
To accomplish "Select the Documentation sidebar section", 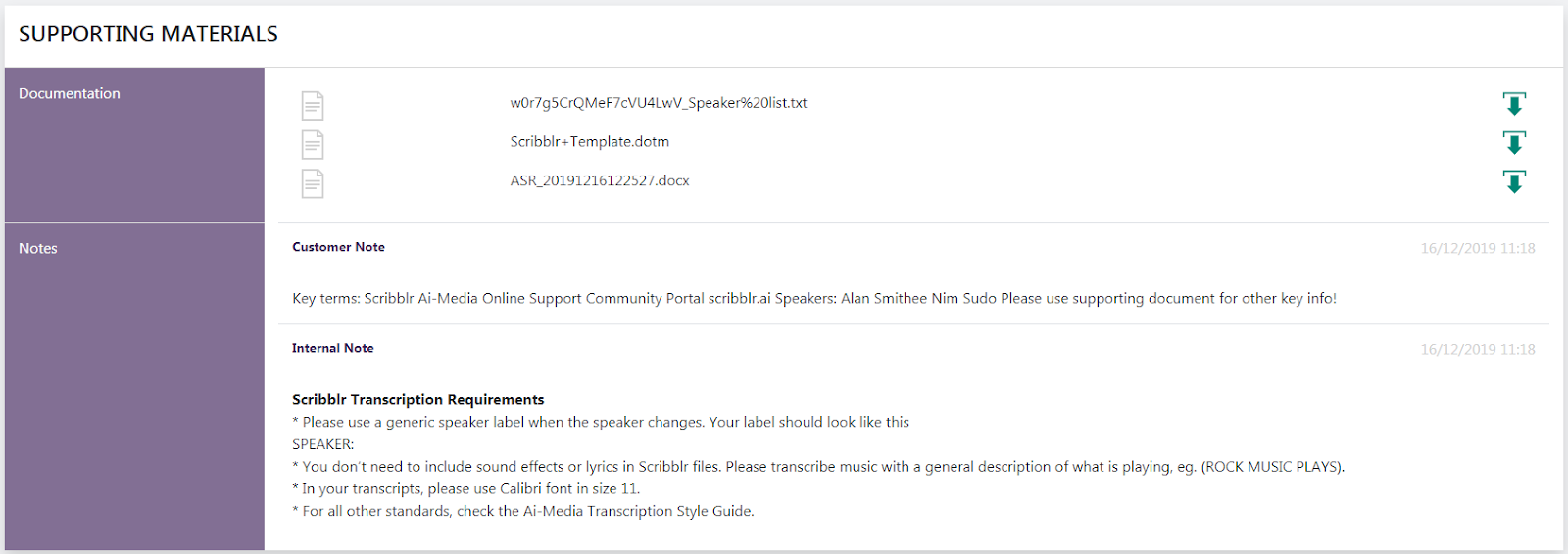I will (x=70, y=94).
